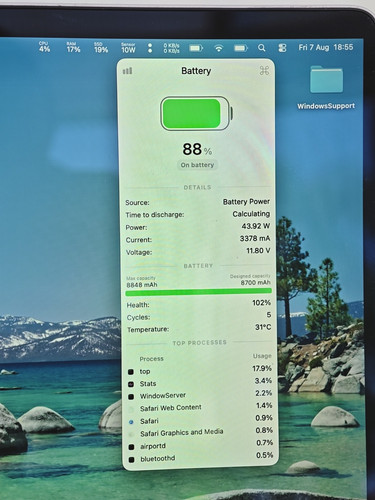Click the 88 % battery level text
The width and height of the screenshot is (375, 500).
pyautogui.click(x=197, y=149)
